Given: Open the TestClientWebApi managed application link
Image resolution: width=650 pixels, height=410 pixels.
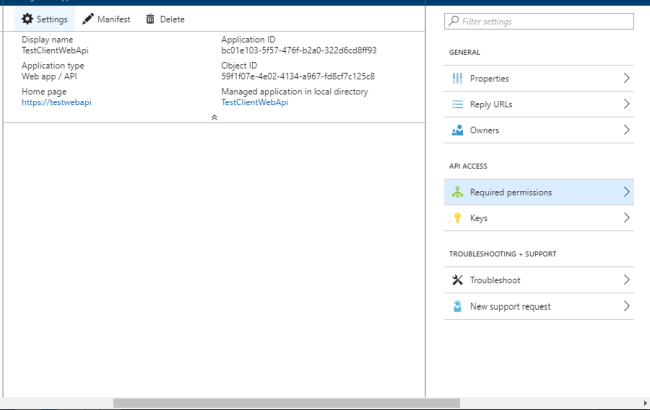Looking at the screenshot, I should click(x=255, y=102).
